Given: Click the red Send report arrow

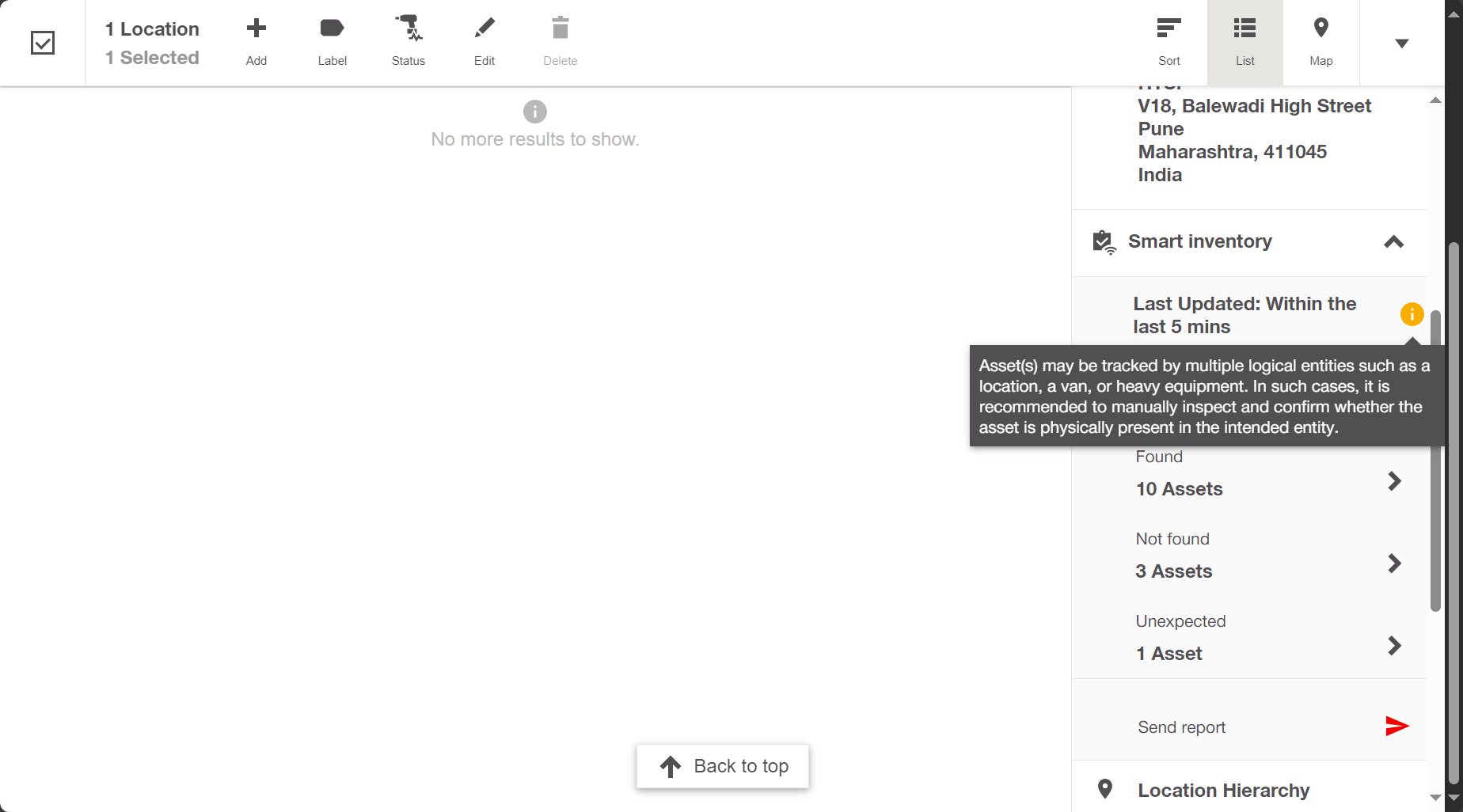Looking at the screenshot, I should point(1396,726).
